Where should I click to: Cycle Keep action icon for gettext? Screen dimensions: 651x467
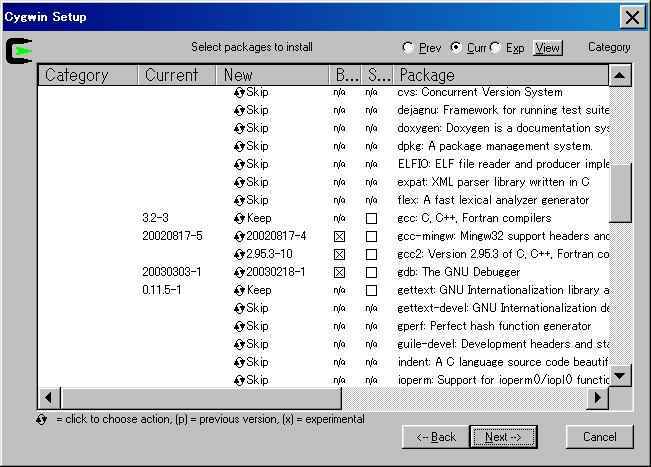coord(239,291)
